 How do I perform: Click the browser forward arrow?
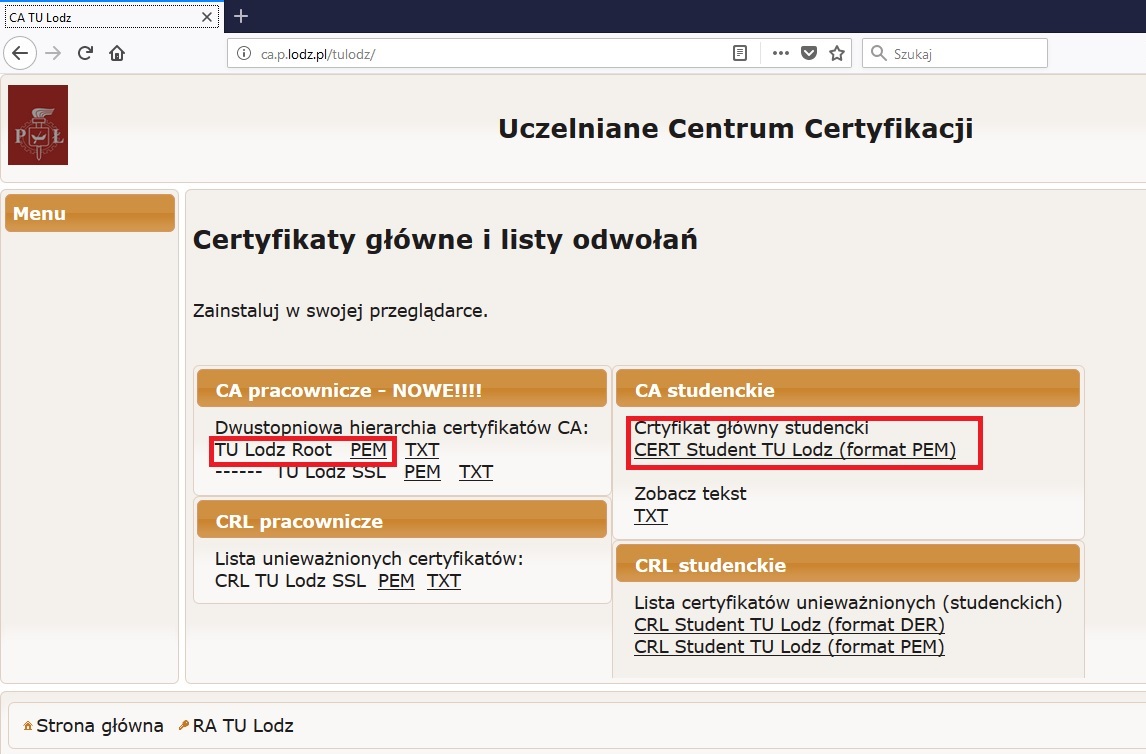pyautogui.click(x=53, y=53)
